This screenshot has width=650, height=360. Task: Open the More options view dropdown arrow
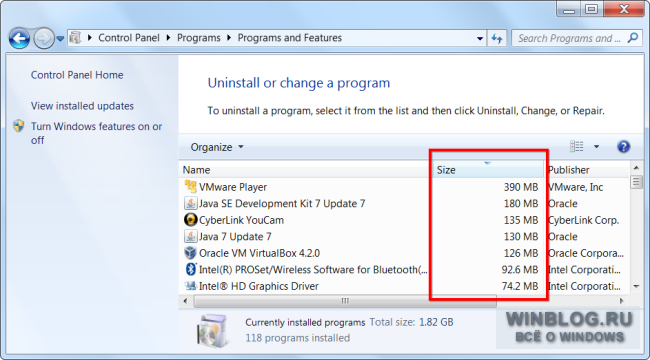coord(596,146)
